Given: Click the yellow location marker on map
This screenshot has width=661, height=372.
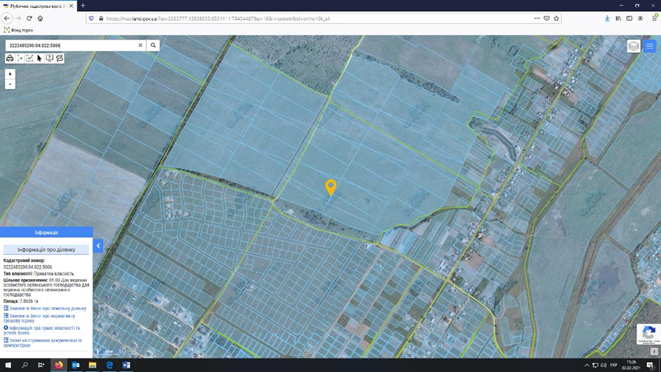Looking at the screenshot, I should (x=331, y=187).
